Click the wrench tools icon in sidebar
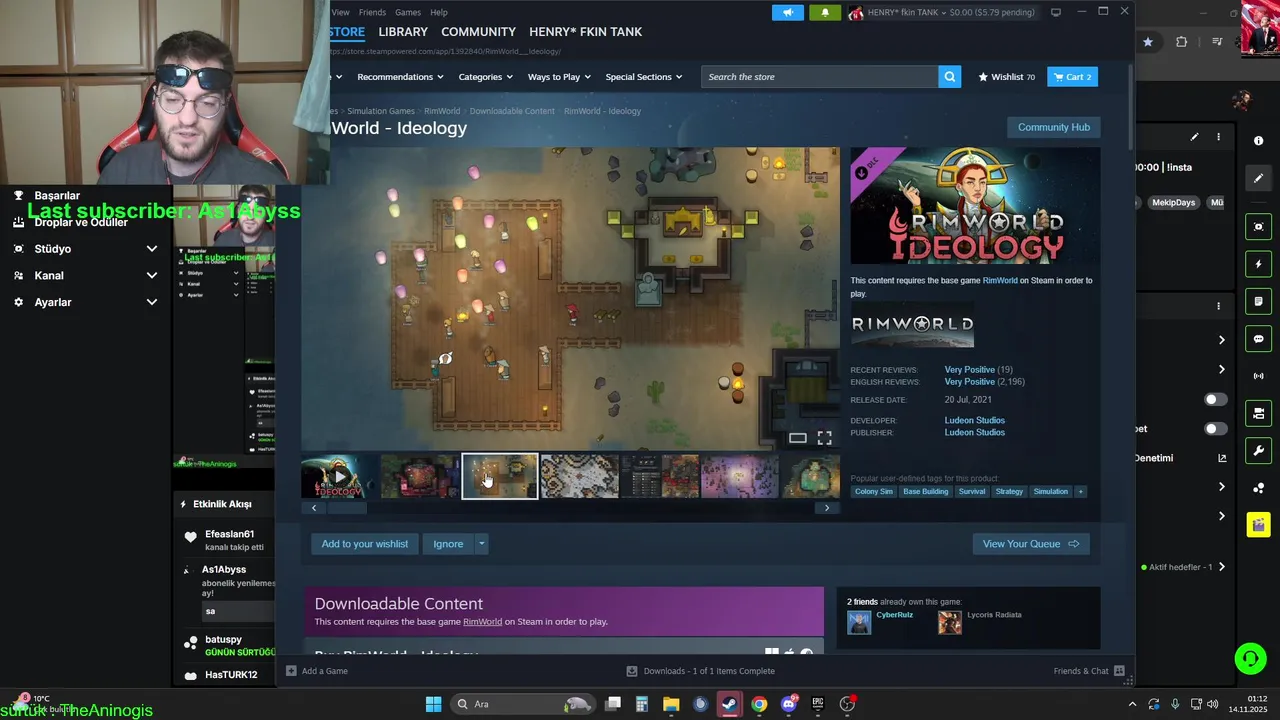This screenshot has width=1280, height=720. [1259, 451]
